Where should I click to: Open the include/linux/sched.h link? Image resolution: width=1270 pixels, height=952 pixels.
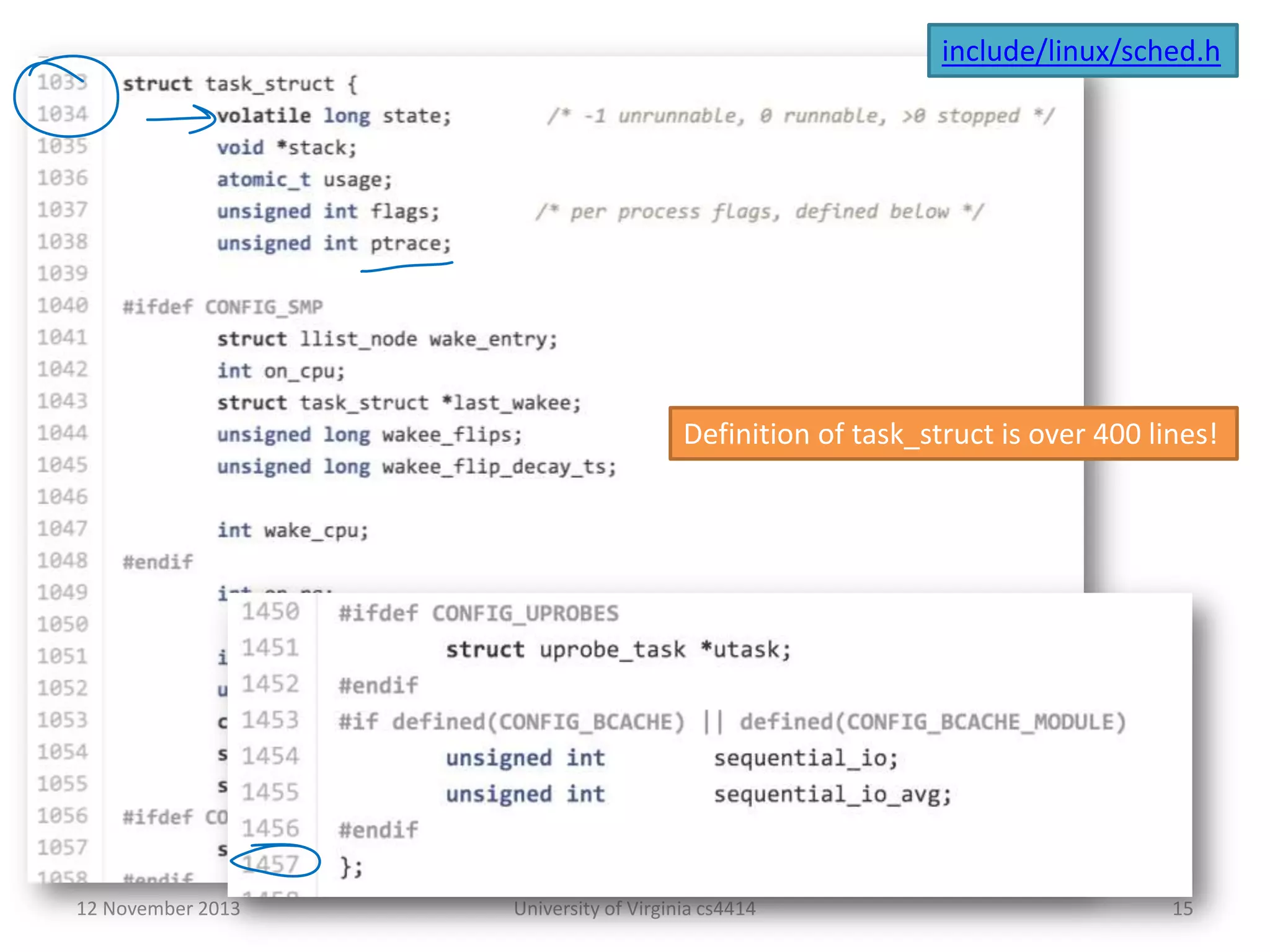point(1081,51)
